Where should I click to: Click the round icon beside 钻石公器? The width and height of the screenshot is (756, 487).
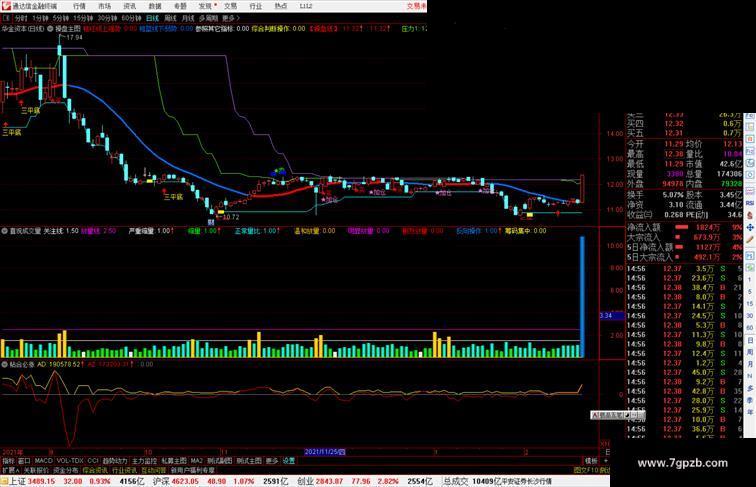click(x=4, y=364)
